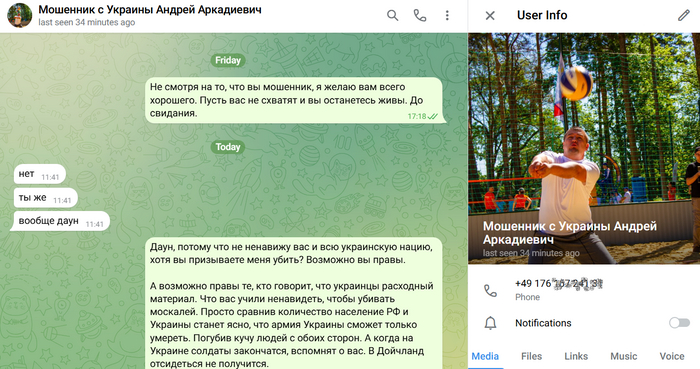This screenshot has height=369, width=700.
Task: Click the "User Info" panel title
Action: pos(542,15)
